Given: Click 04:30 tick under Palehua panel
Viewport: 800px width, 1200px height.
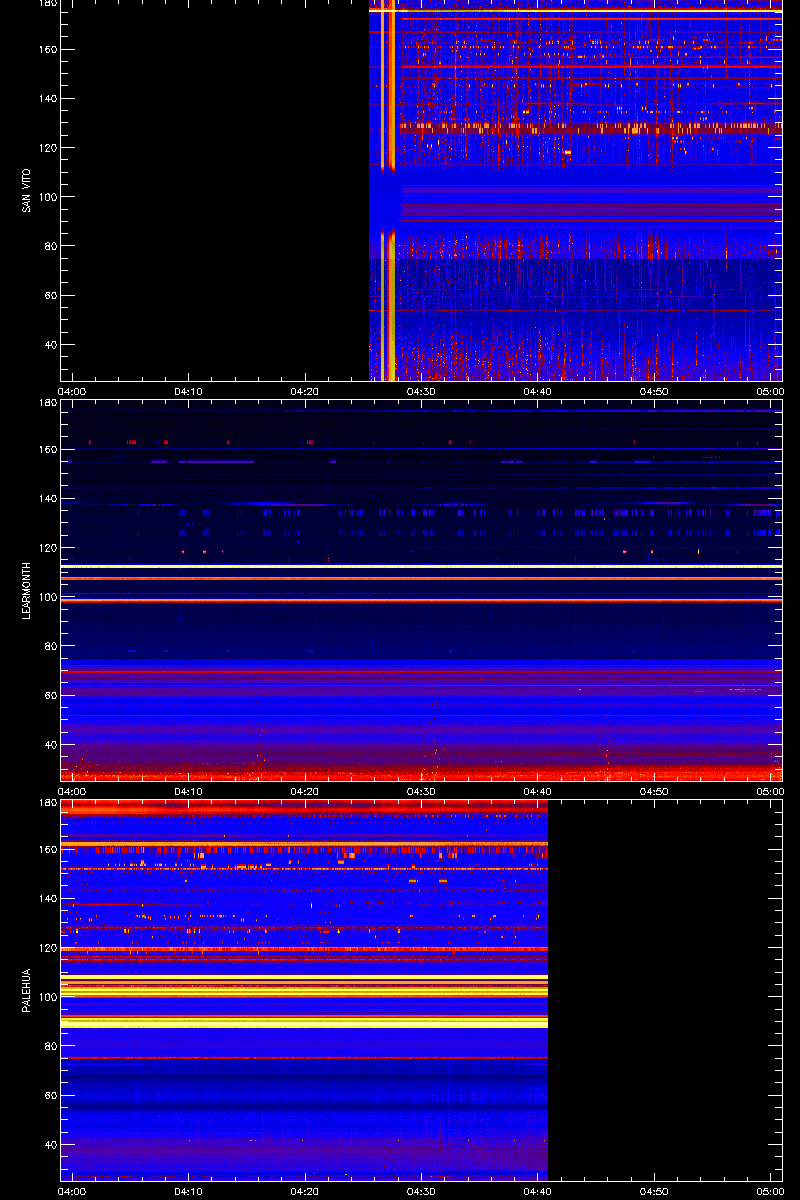Looking at the screenshot, I should (x=421, y=1191).
